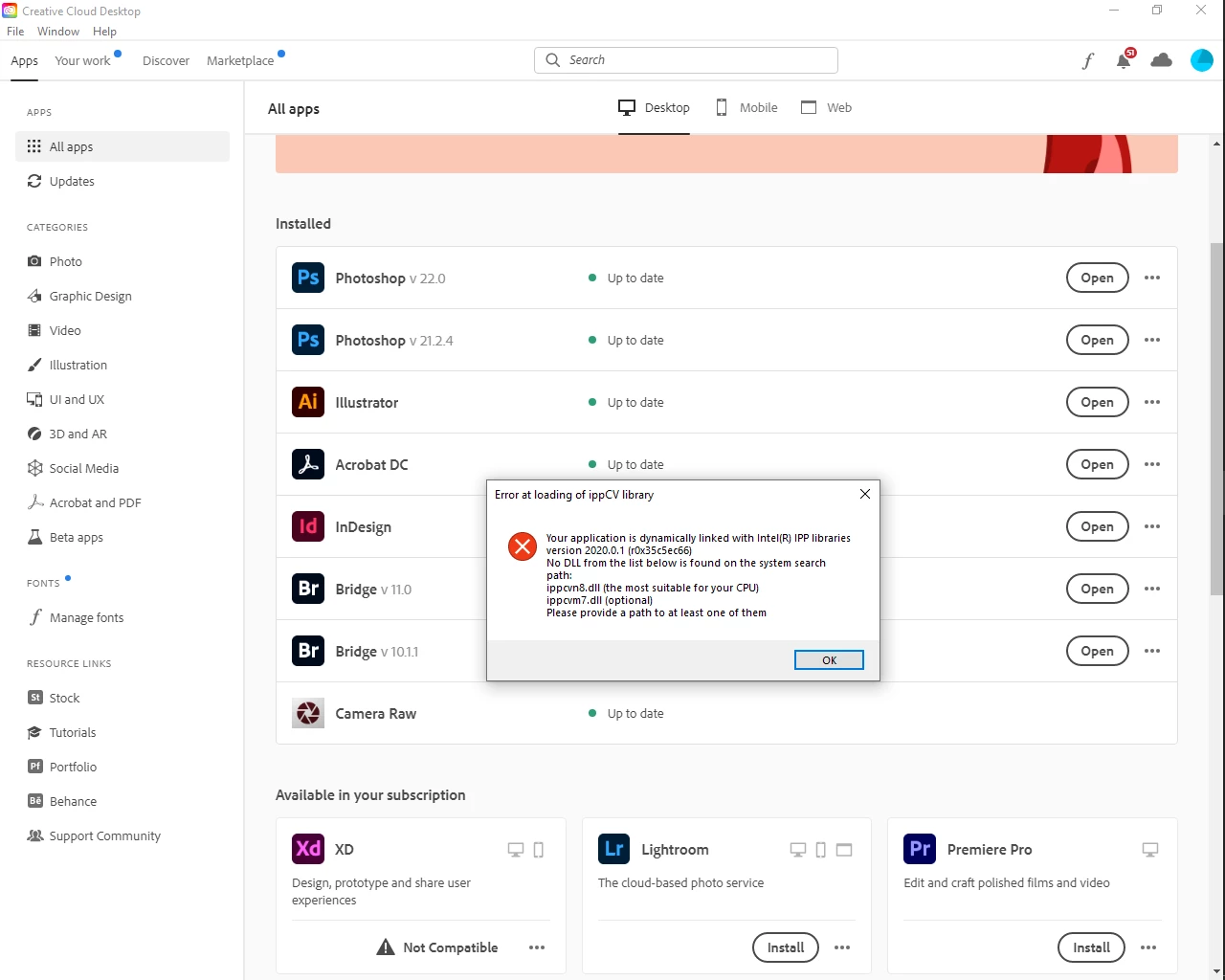Viewport: 1225px width, 980px height.
Task: Click the Search input field
Action: pos(686,59)
